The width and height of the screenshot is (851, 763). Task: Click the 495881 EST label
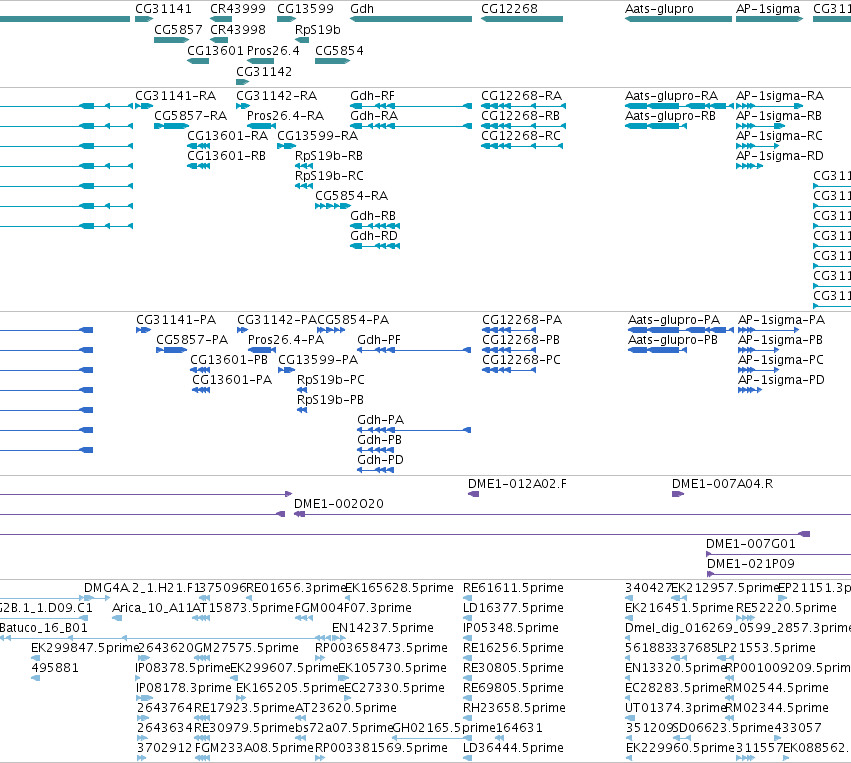[55, 667]
